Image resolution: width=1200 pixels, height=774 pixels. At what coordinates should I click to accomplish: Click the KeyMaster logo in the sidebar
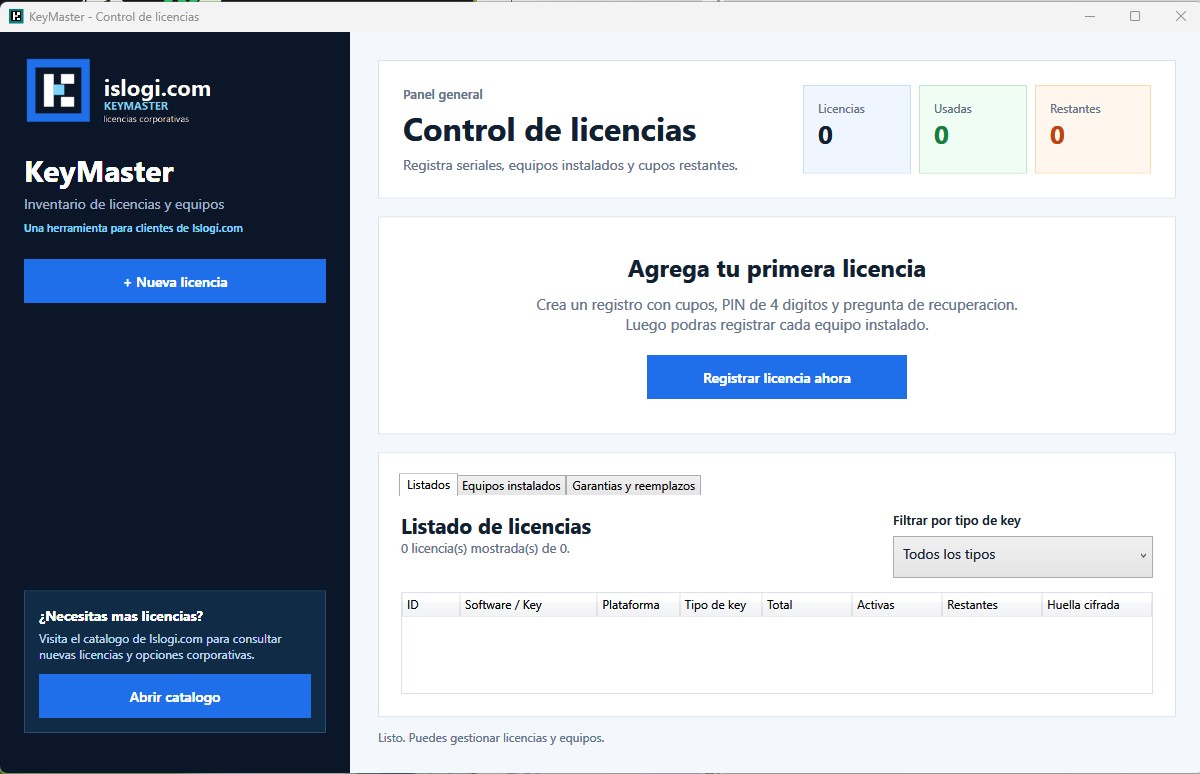click(x=58, y=91)
